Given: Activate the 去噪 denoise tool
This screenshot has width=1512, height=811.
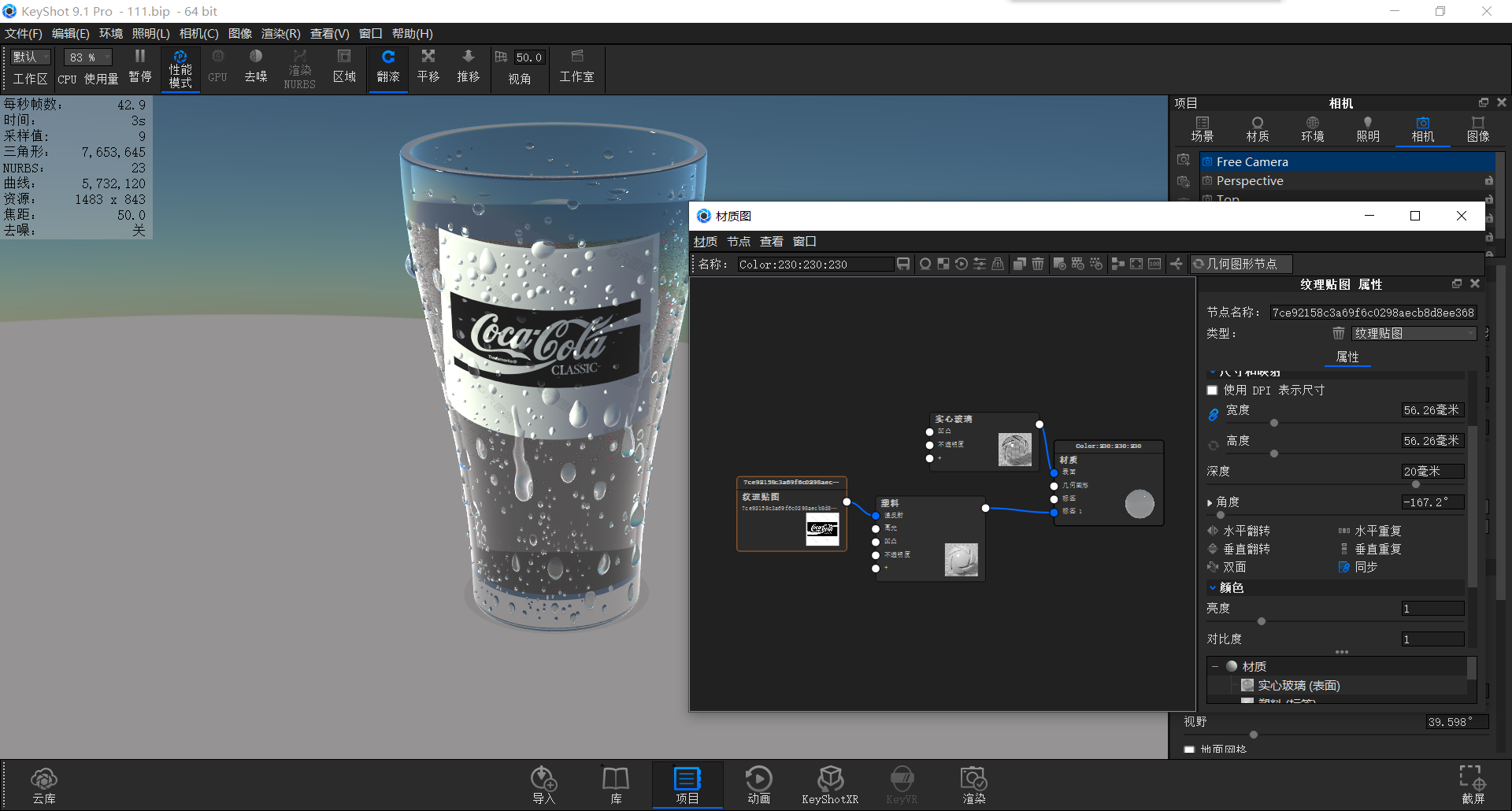Looking at the screenshot, I should pyautogui.click(x=255, y=68).
